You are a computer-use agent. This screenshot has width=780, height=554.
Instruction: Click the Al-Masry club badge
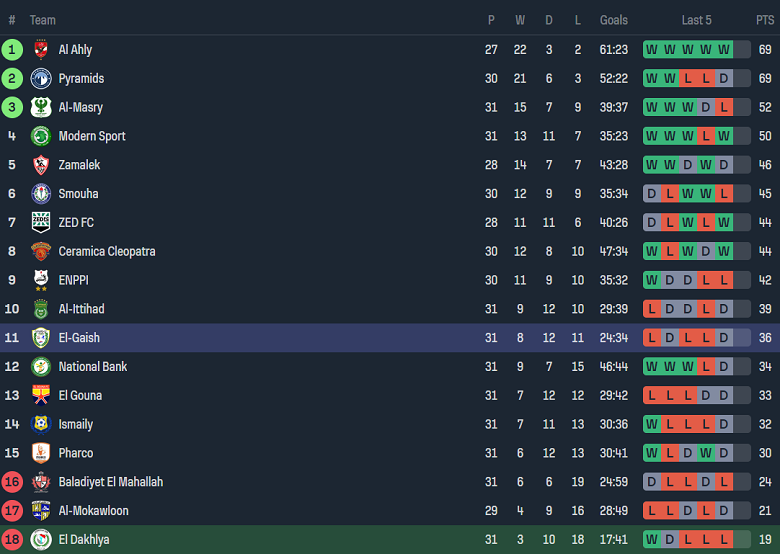pos(41,108)
